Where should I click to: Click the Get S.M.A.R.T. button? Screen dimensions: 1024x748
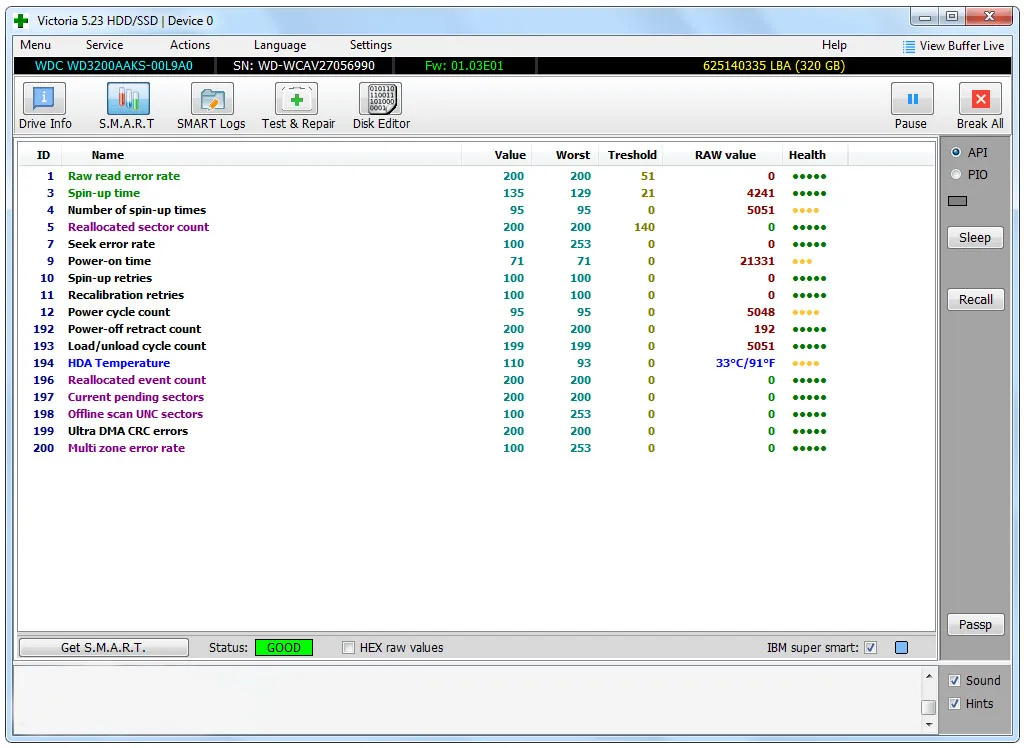coord(103,648)
